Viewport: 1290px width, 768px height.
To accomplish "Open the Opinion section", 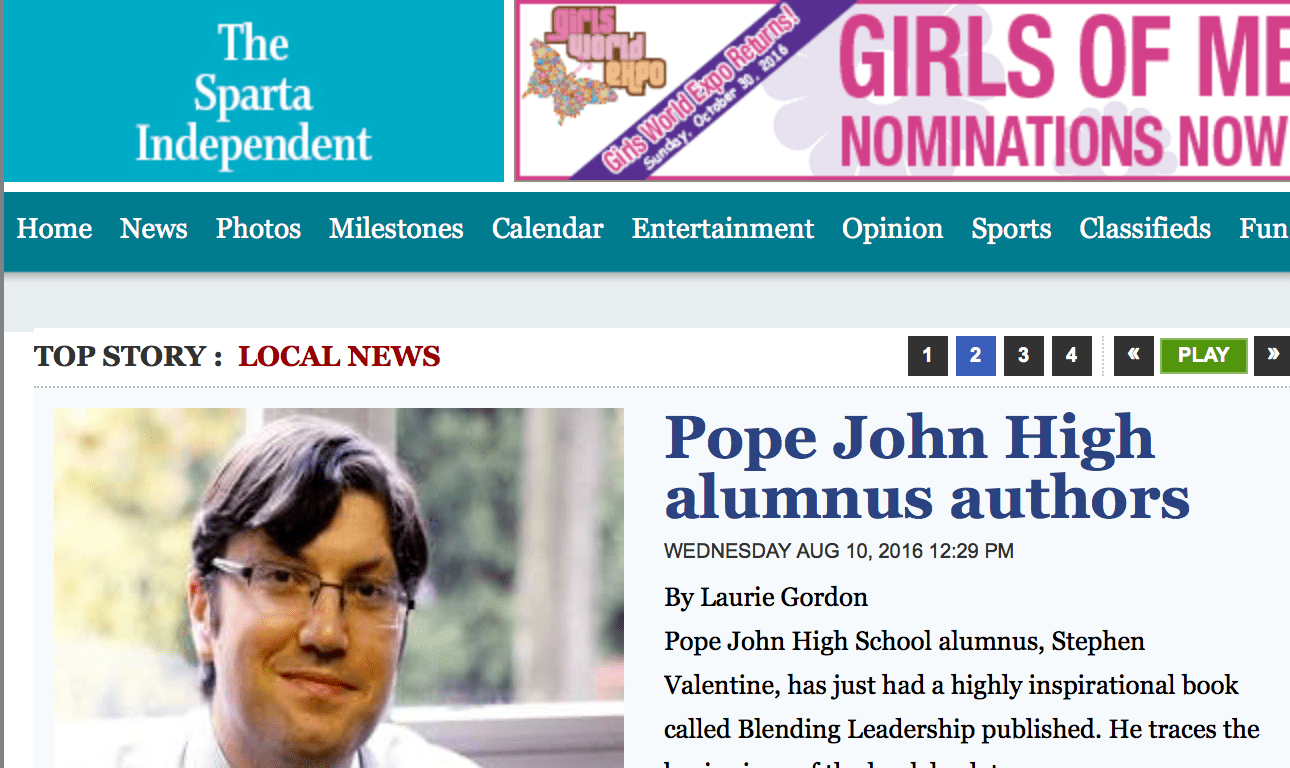I will (892, 229).
